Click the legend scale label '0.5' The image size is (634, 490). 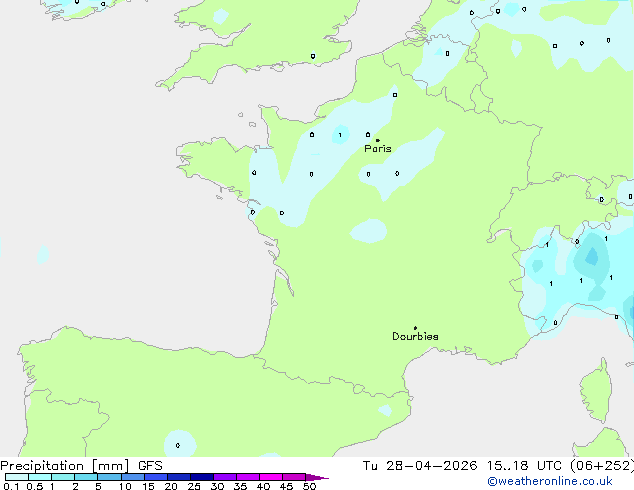(34, 486)
